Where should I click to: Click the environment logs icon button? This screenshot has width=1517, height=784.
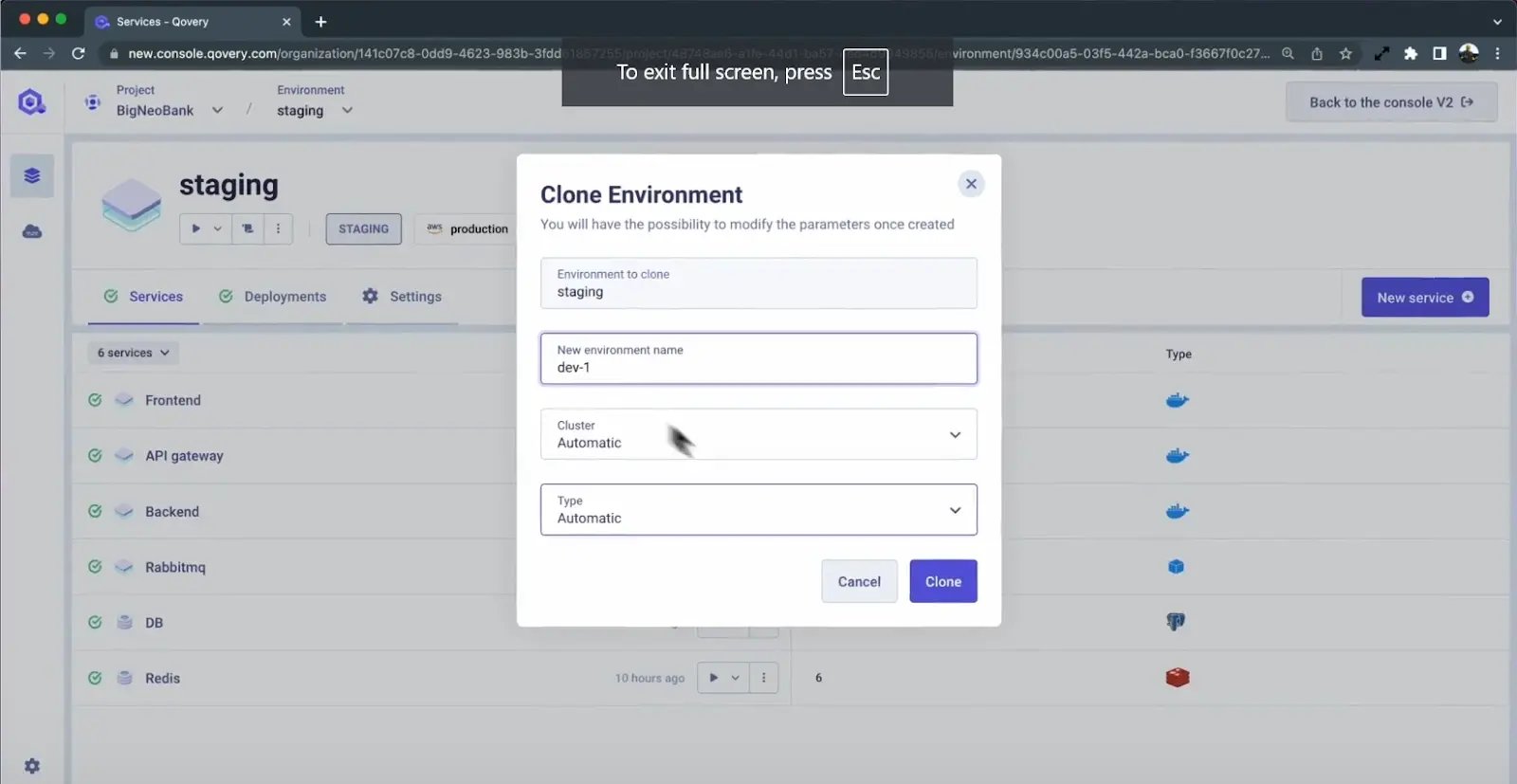(247, 228)
